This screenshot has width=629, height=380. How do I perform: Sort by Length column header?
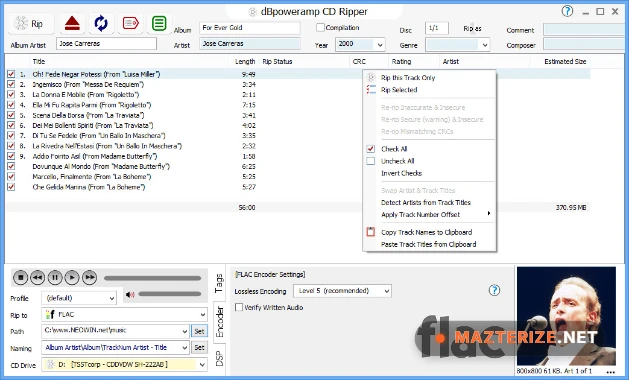pos(245,61)
